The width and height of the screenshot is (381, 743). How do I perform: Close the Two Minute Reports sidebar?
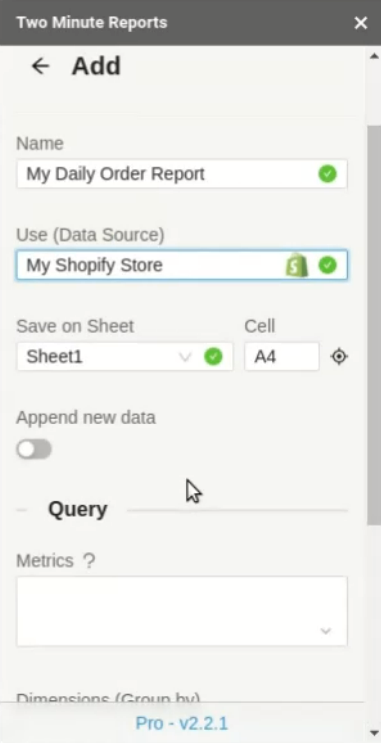pyautogui.click(x=361, y=23)
